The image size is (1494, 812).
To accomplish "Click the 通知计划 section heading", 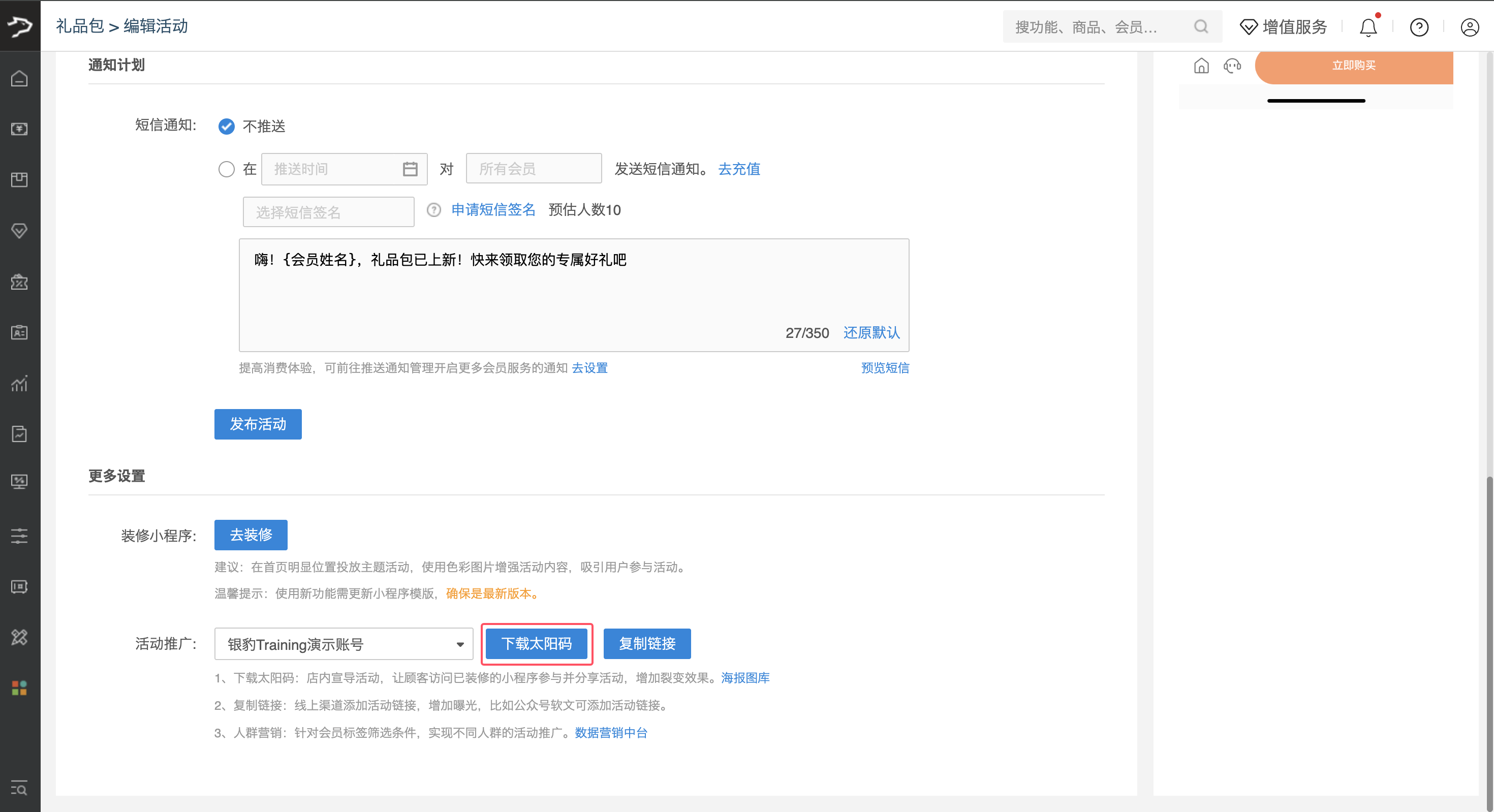I will [x=116, y=65].
